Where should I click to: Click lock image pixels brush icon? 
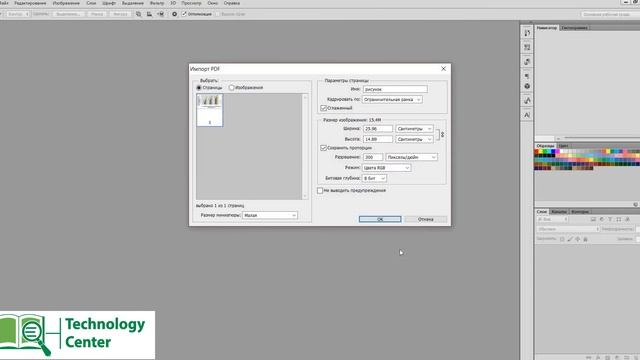(570, 239)
